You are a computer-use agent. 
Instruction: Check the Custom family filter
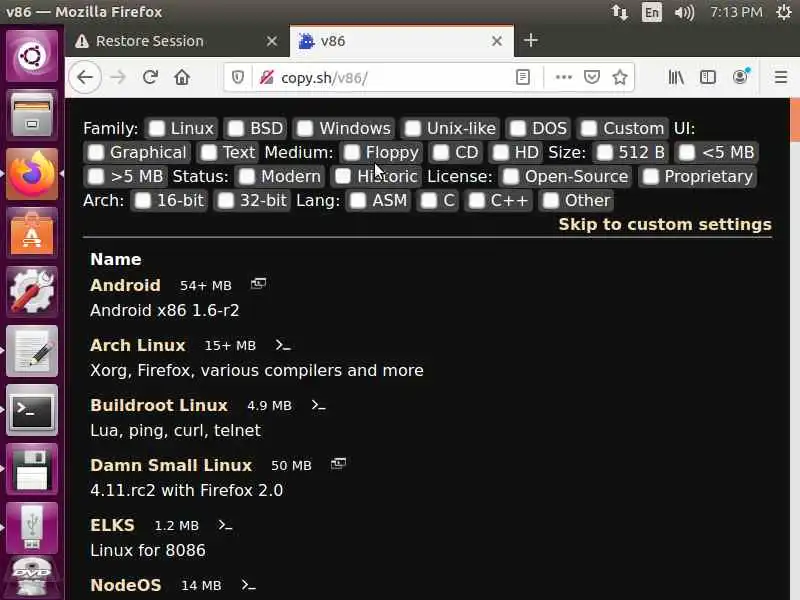tap(589, 129)
